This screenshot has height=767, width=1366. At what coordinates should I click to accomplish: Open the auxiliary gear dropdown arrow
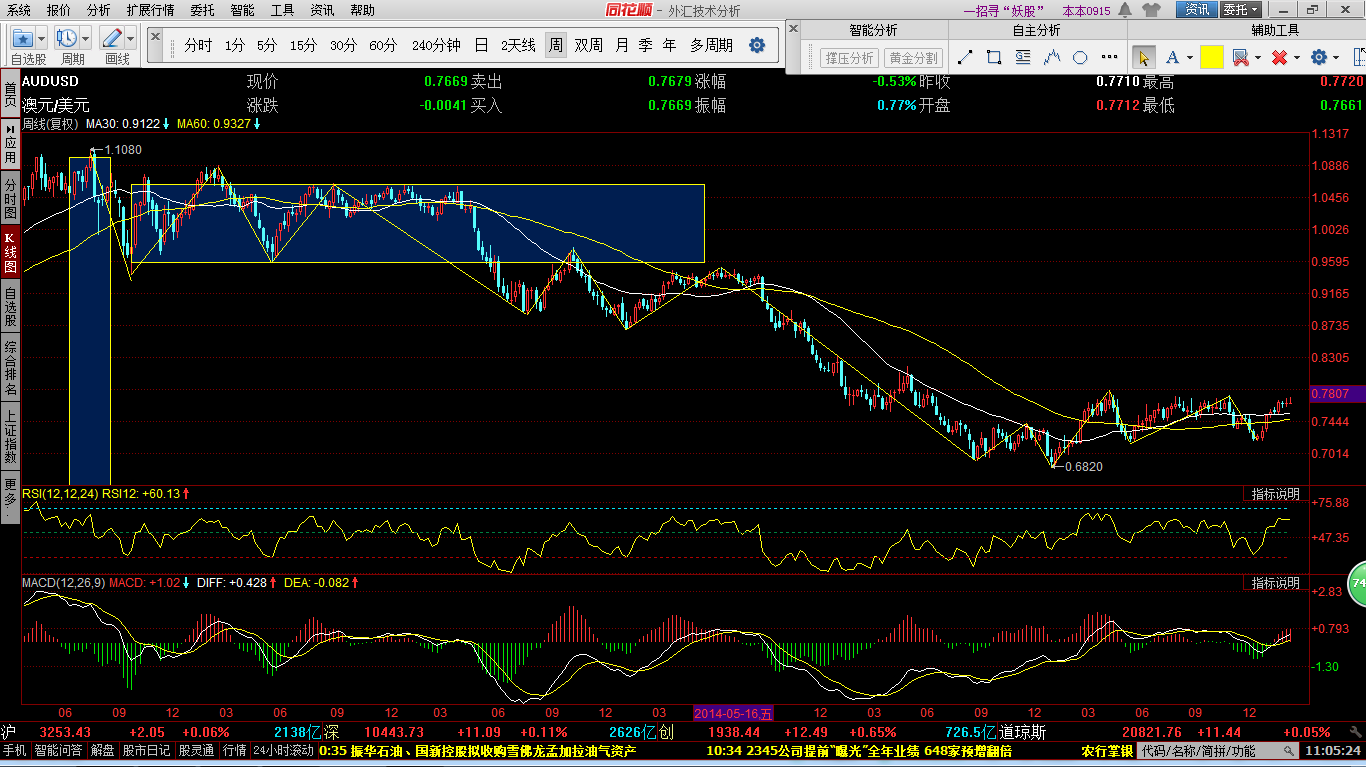tap(1337, 57)
